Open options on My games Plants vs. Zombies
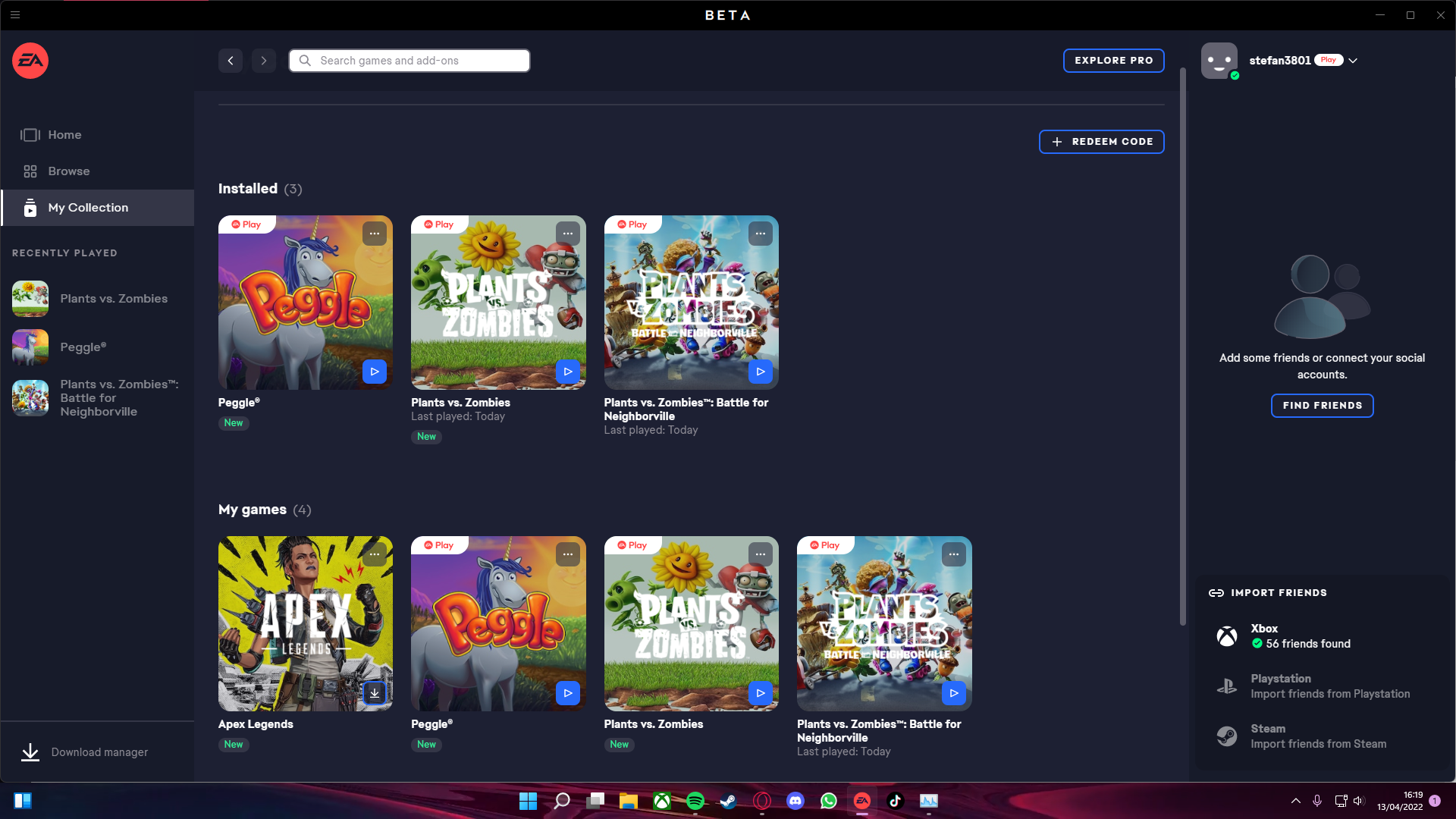This screenshot has width=1456, height=819. [761, 554]
